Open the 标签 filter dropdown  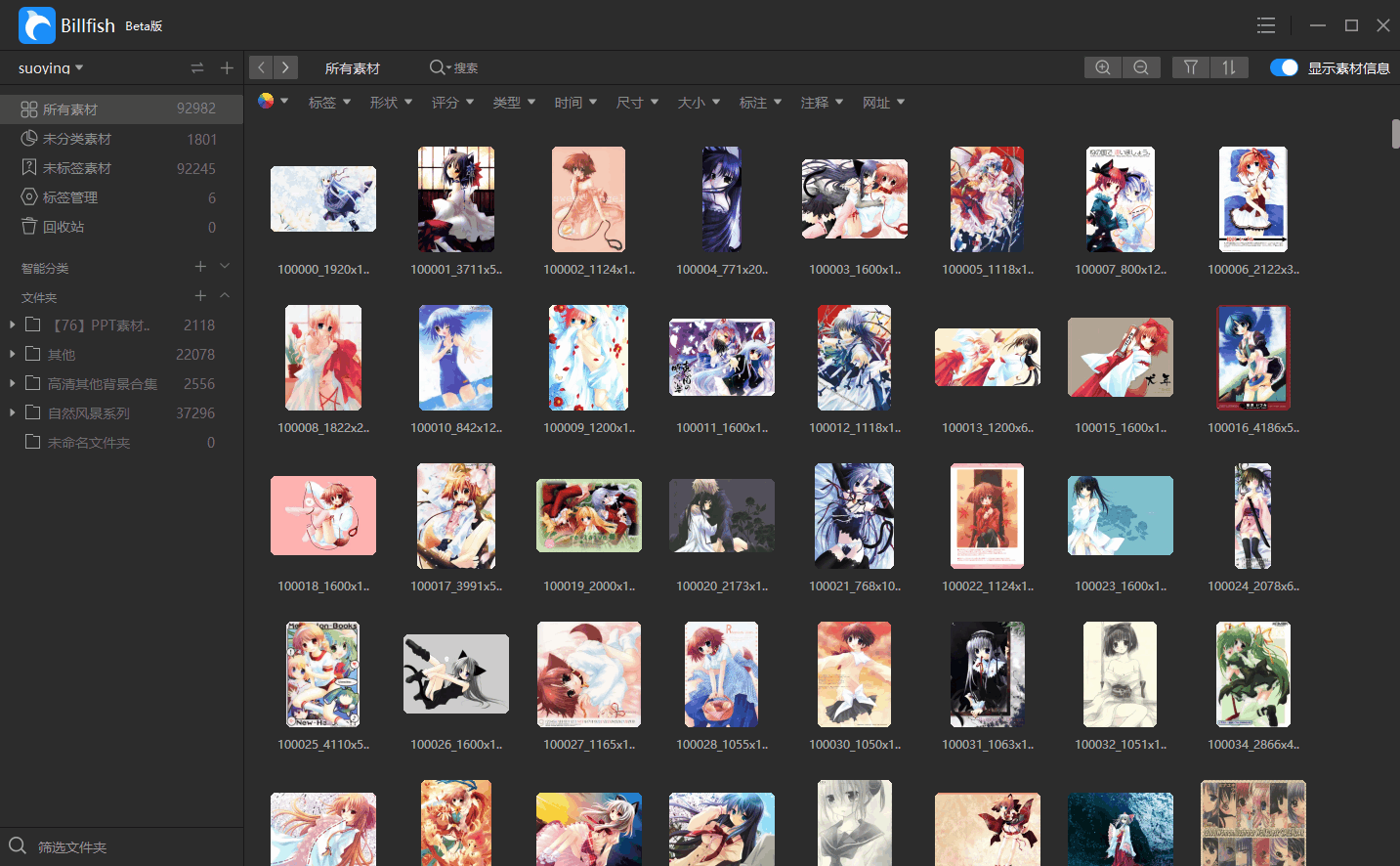pyautogui.click(x=329, y=103)
